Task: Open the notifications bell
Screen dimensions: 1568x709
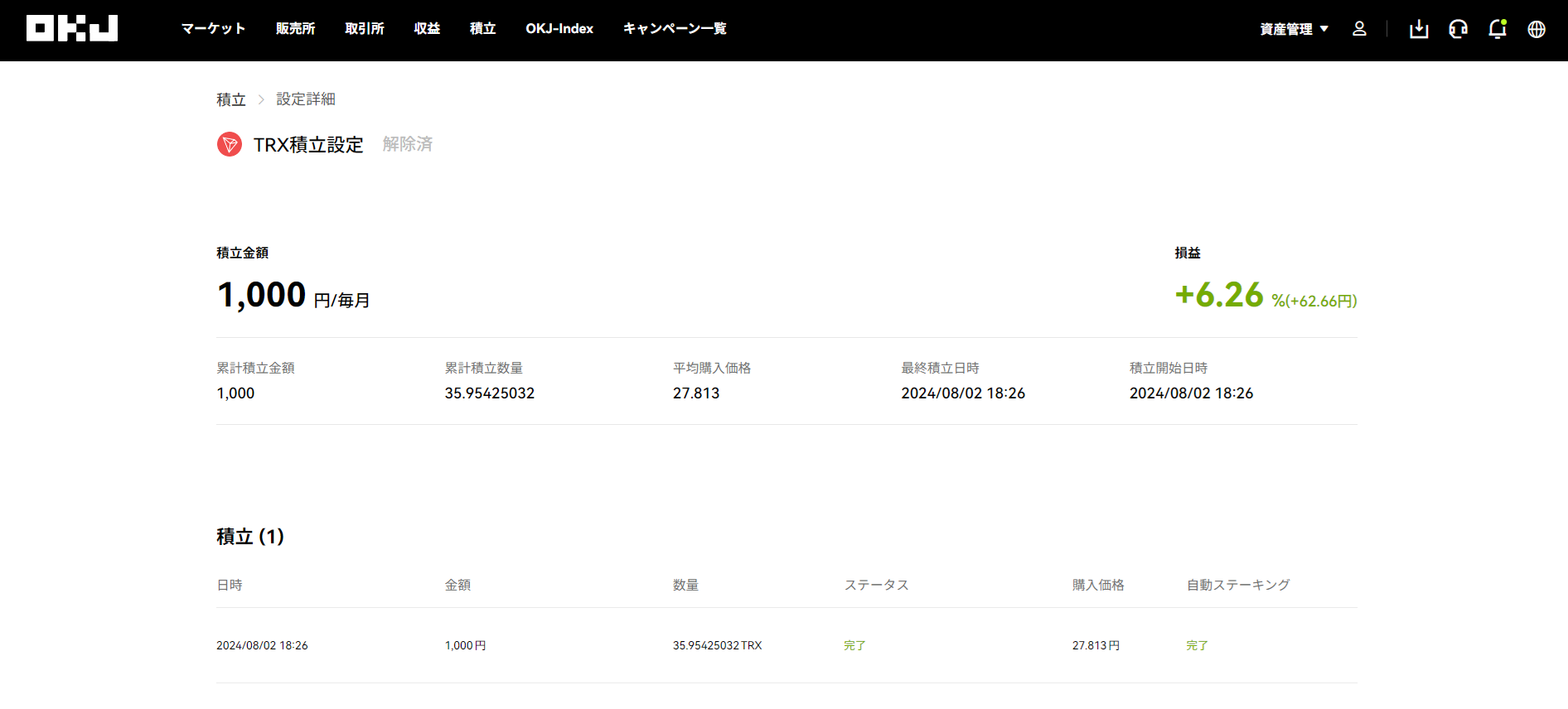Action: [1497, 29]
